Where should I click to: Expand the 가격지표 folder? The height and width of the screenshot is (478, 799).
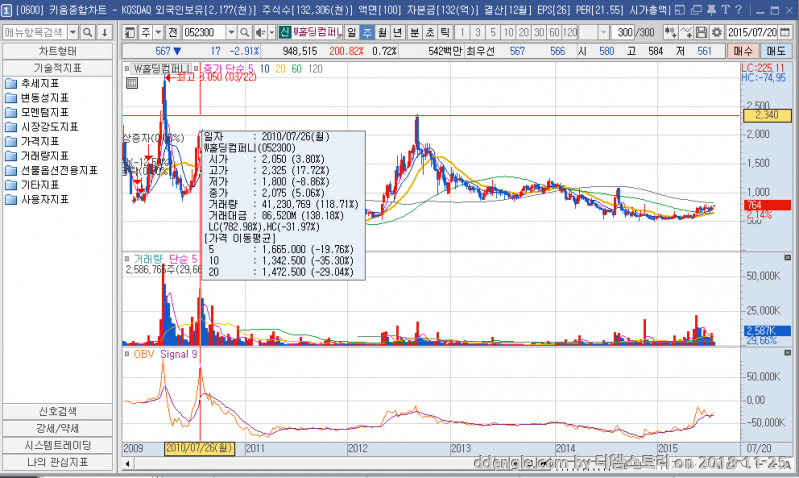pos(33,141)
